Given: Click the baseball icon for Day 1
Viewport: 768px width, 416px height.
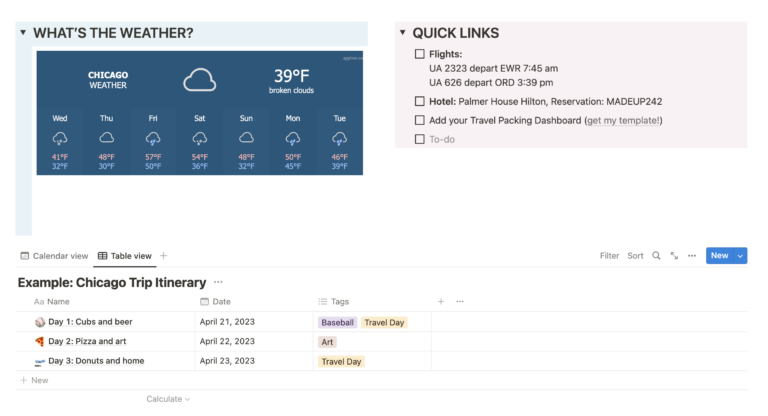Looking at the screenshot, I should tap(40, 322).
